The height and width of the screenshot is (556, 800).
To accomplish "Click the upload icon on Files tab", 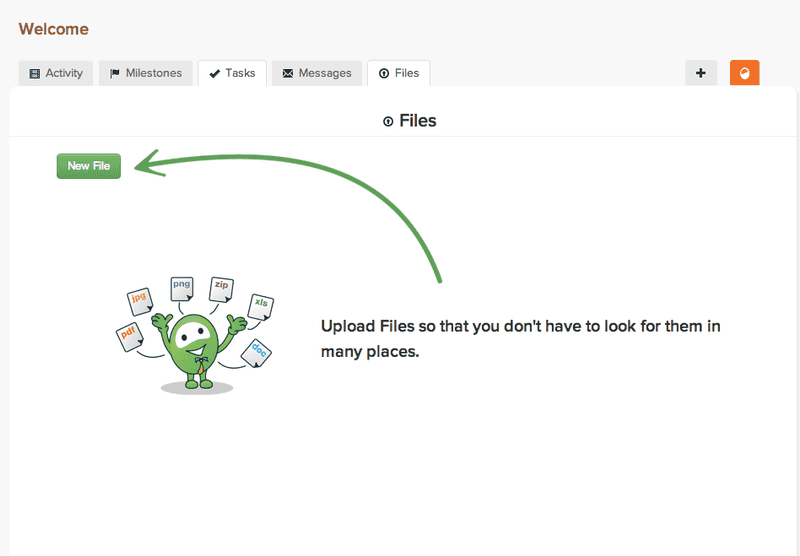I will pyautogui.click(x=384, y=73).
